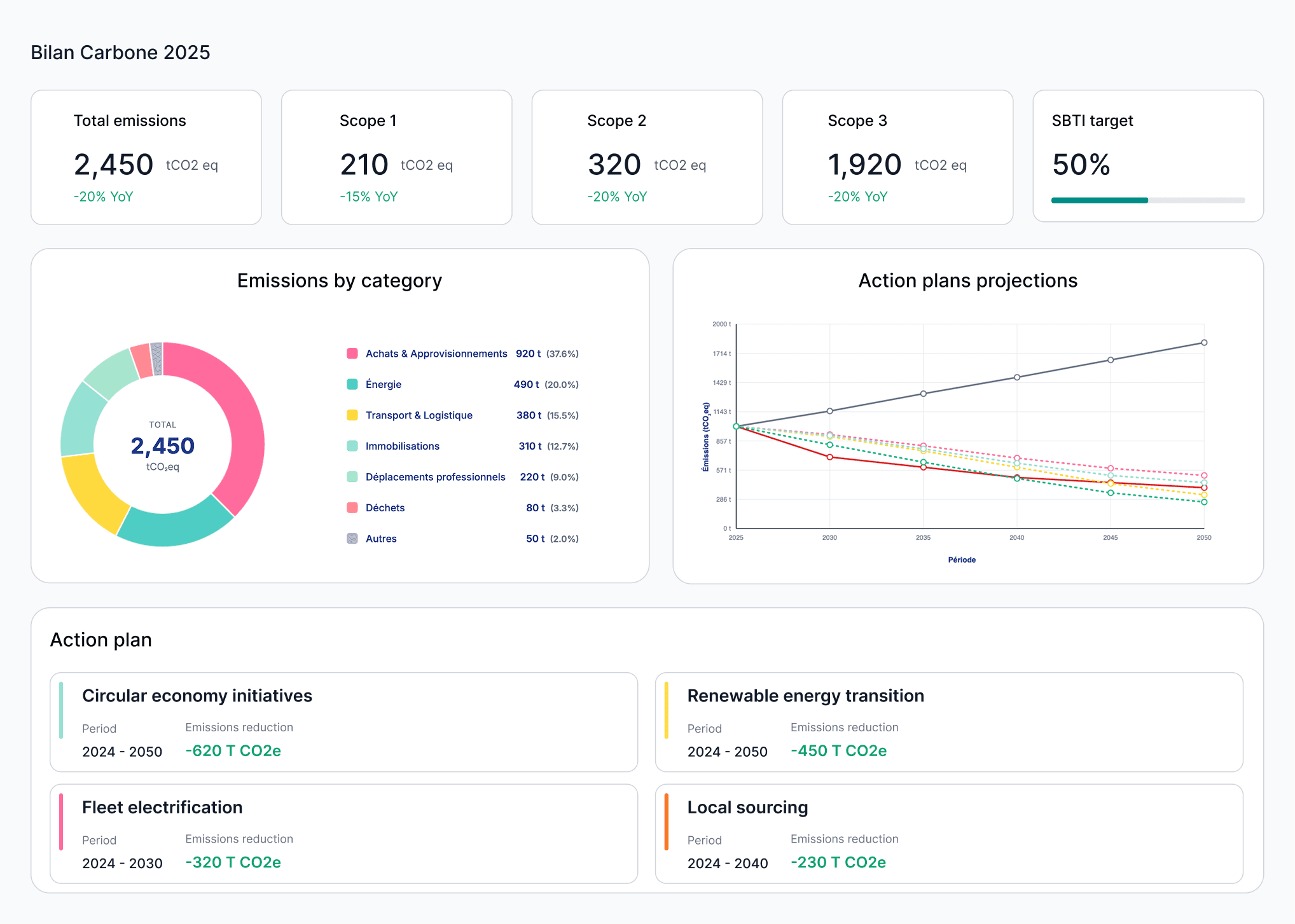Click the Déchets legend color square
Image resolution: width=1295 pixels, height=924 pixels.
pos(352,507)
